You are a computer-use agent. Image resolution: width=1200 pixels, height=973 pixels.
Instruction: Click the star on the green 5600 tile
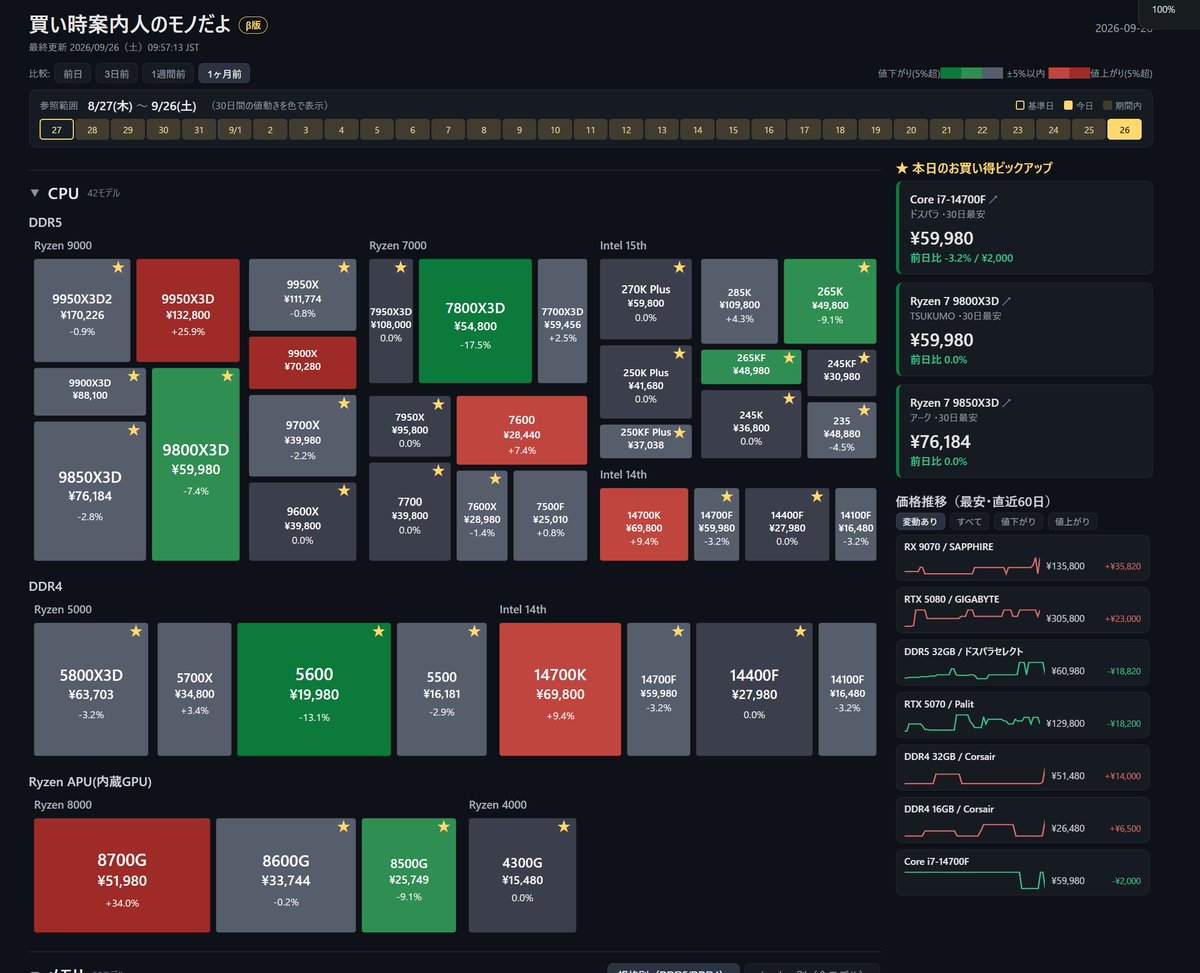[378, 632]
